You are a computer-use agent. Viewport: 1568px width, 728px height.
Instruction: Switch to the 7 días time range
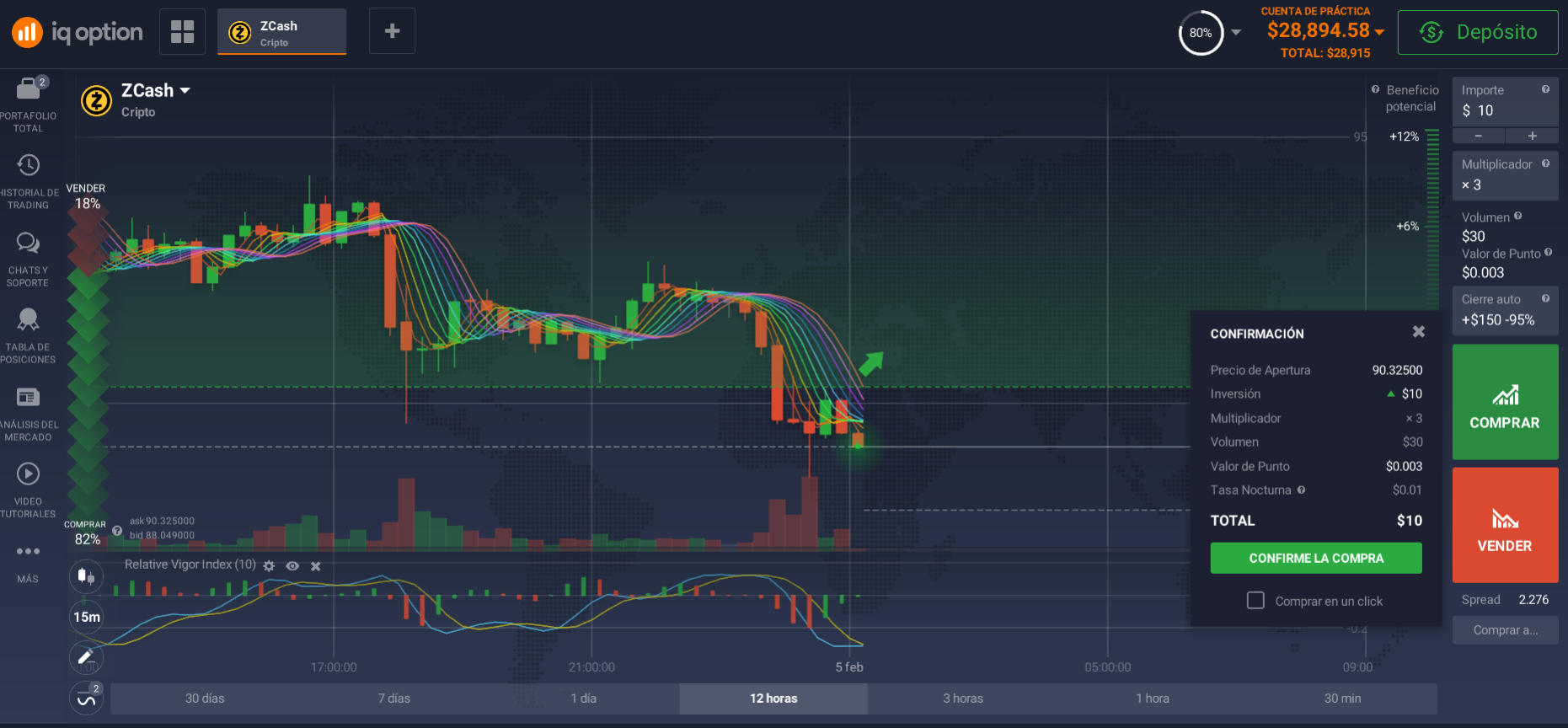coord(393,699)
